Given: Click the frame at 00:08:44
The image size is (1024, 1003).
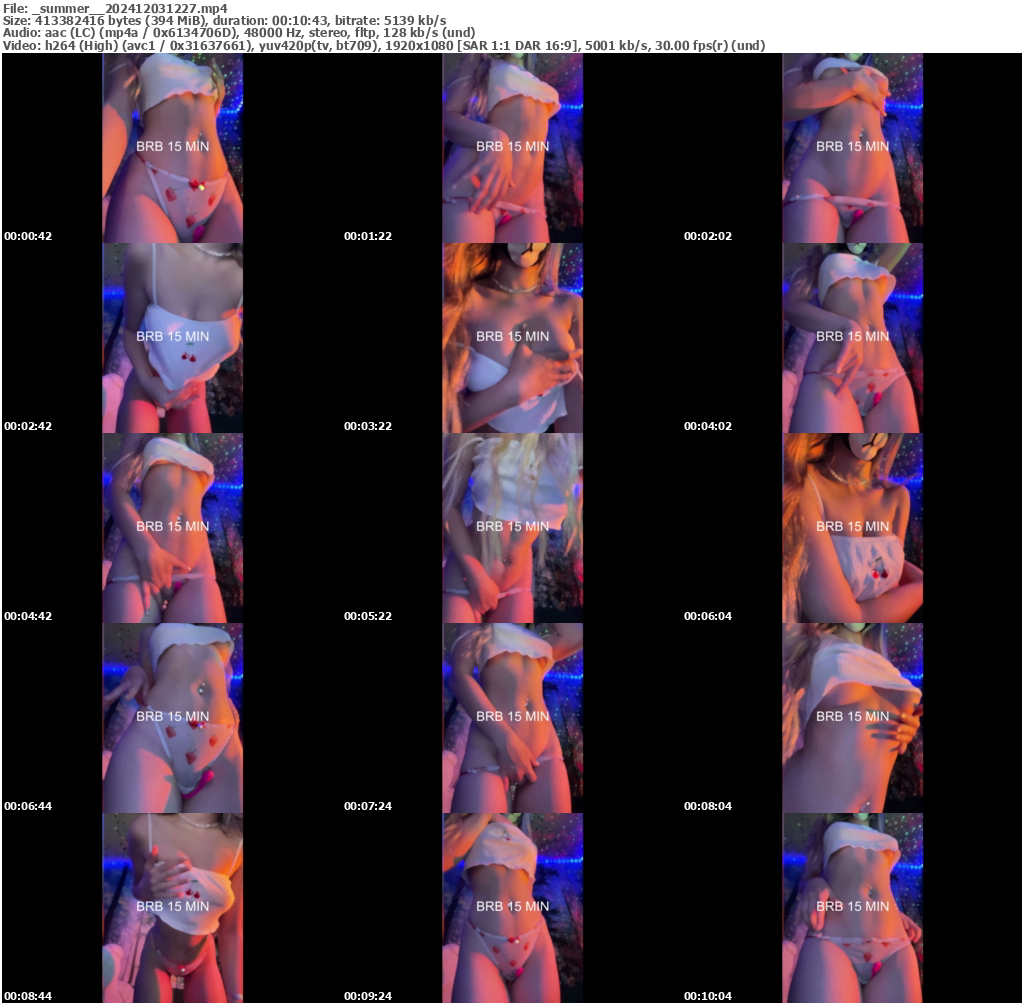Looking at the screenshot, I should point(172,907).
